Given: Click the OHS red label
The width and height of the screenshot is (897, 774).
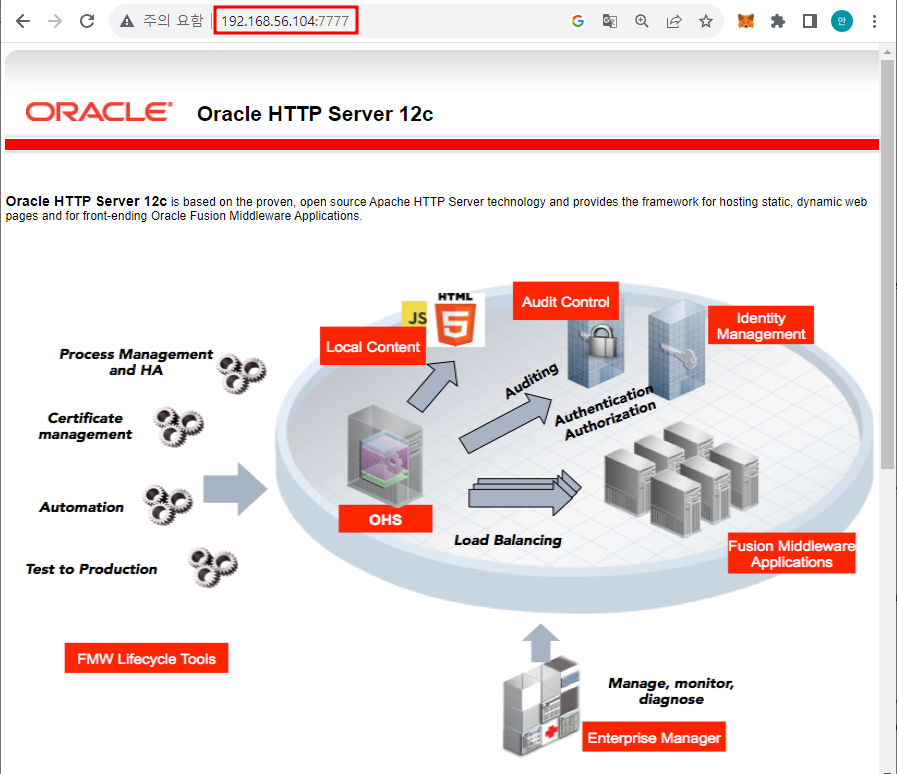Looking at the screenshot, I should pos(385,519).
